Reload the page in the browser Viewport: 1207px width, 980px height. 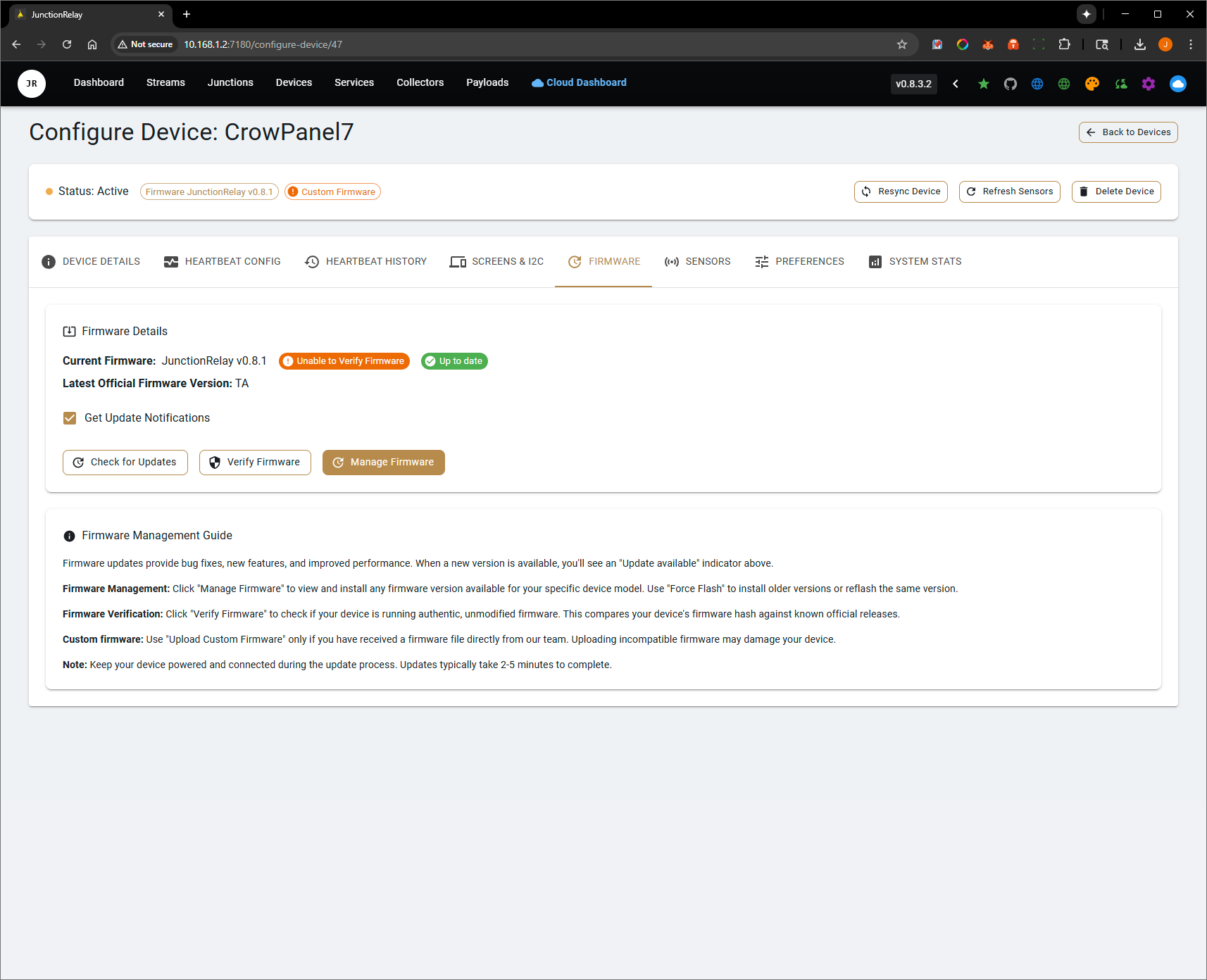(x=67, y=44)
